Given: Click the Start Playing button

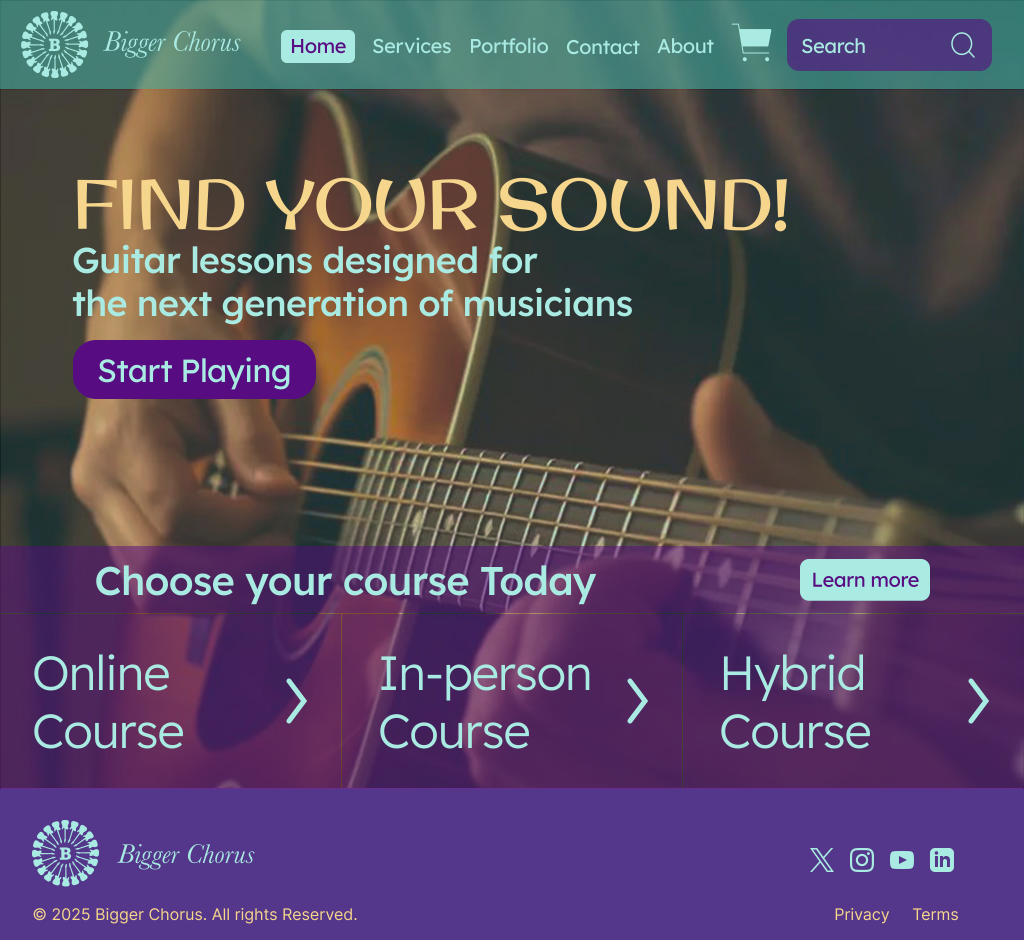Looking at the screenshot, I should [195, 370].
